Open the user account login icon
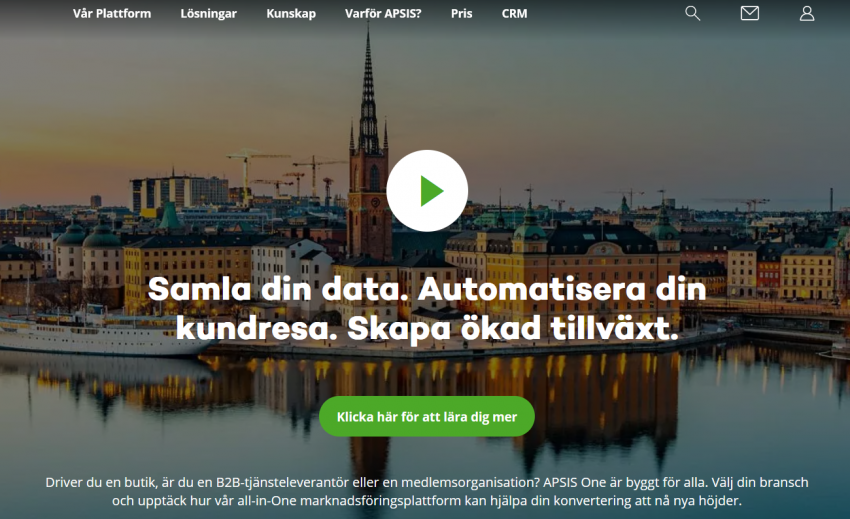This screenshot has width=850, height=519. (807, 14)
